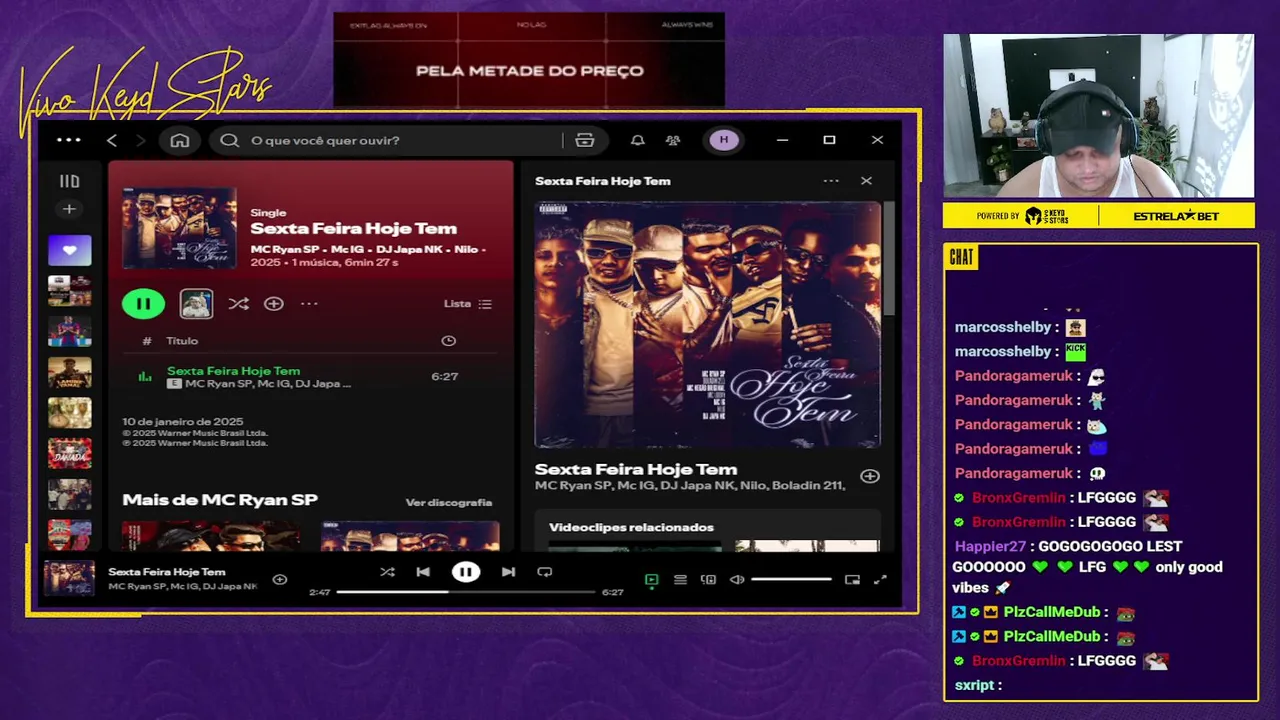
Task: Toggle repeat in the player bar
Action: 545,572
